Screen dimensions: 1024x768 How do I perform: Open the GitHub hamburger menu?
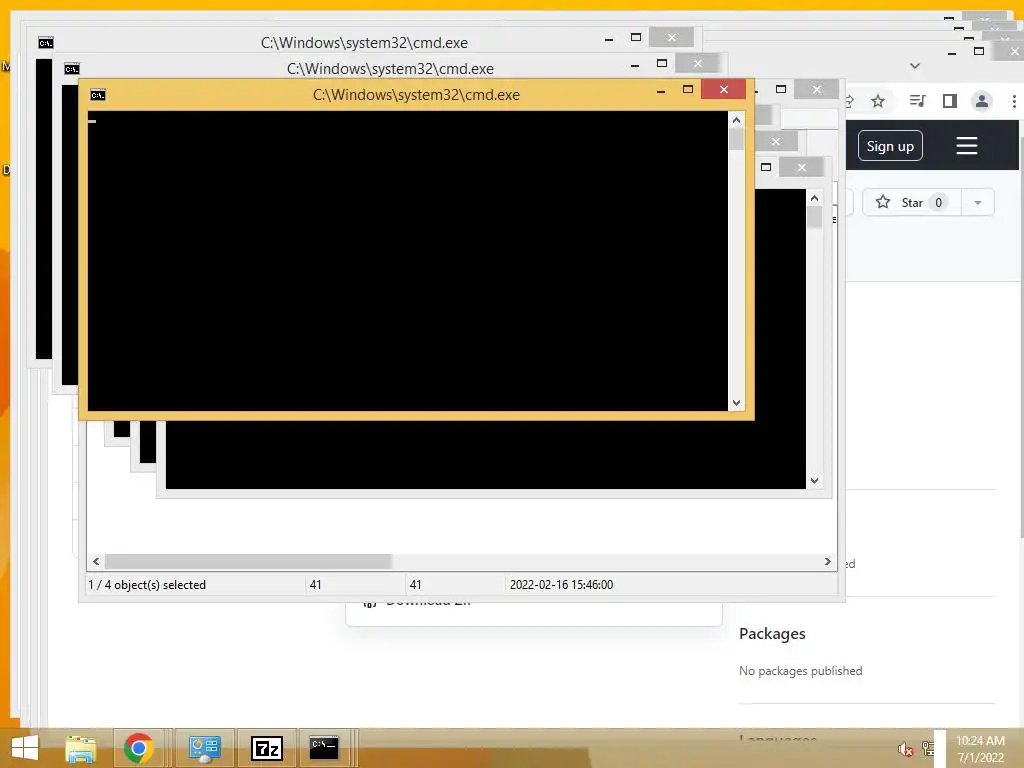tap(967, 146)
